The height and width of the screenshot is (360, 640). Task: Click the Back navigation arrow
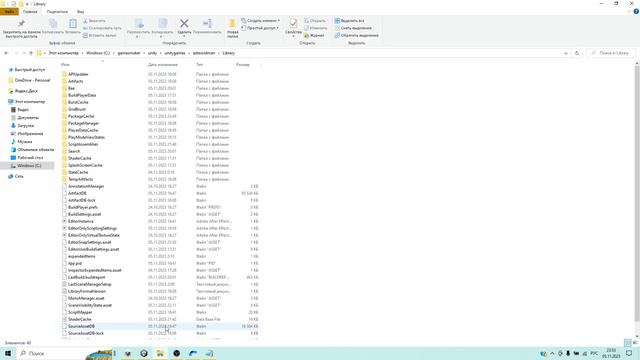click(6, 53)
